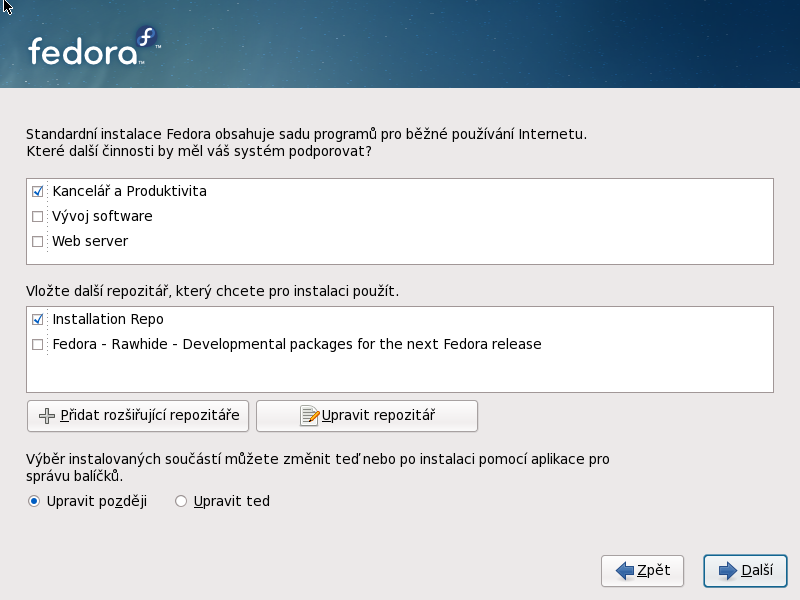Click the fedora wordmark in the banner
The height and width of the screenshot is (600, 800).
coord(81,51)
